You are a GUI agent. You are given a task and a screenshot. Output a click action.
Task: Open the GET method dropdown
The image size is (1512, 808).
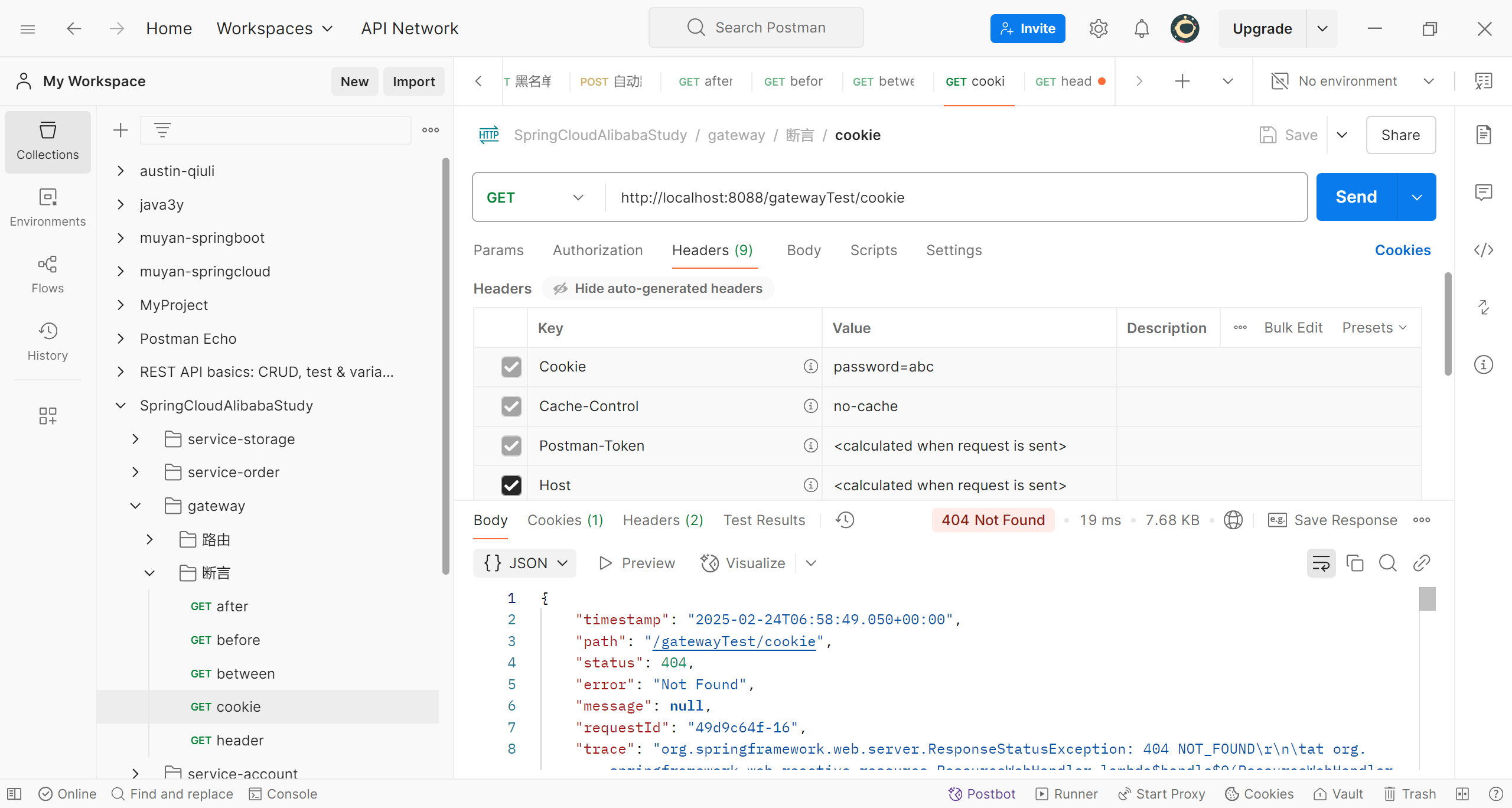coord(535,197)
